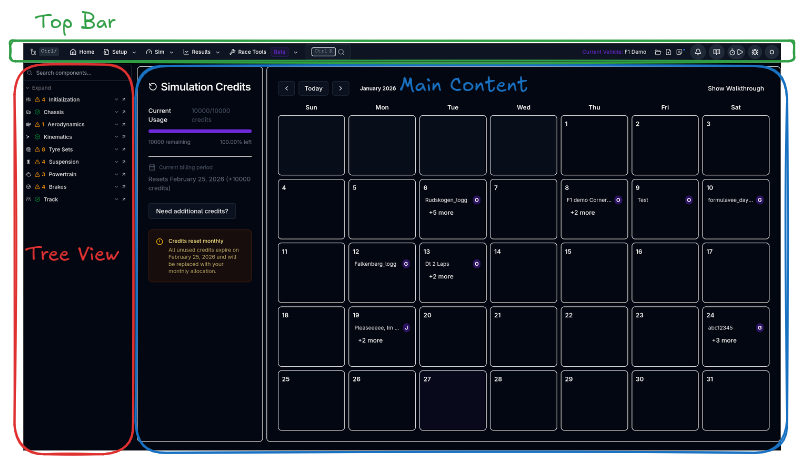Click the user avatar icon at top right

pyautogui.click(x=772, y=52)
